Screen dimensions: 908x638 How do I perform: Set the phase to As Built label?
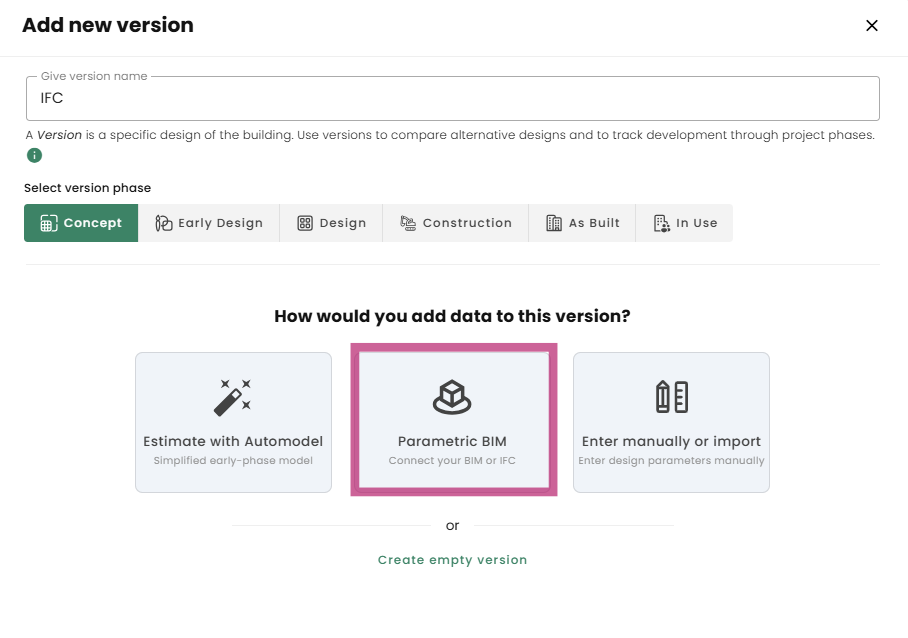(x=594, y=223)
